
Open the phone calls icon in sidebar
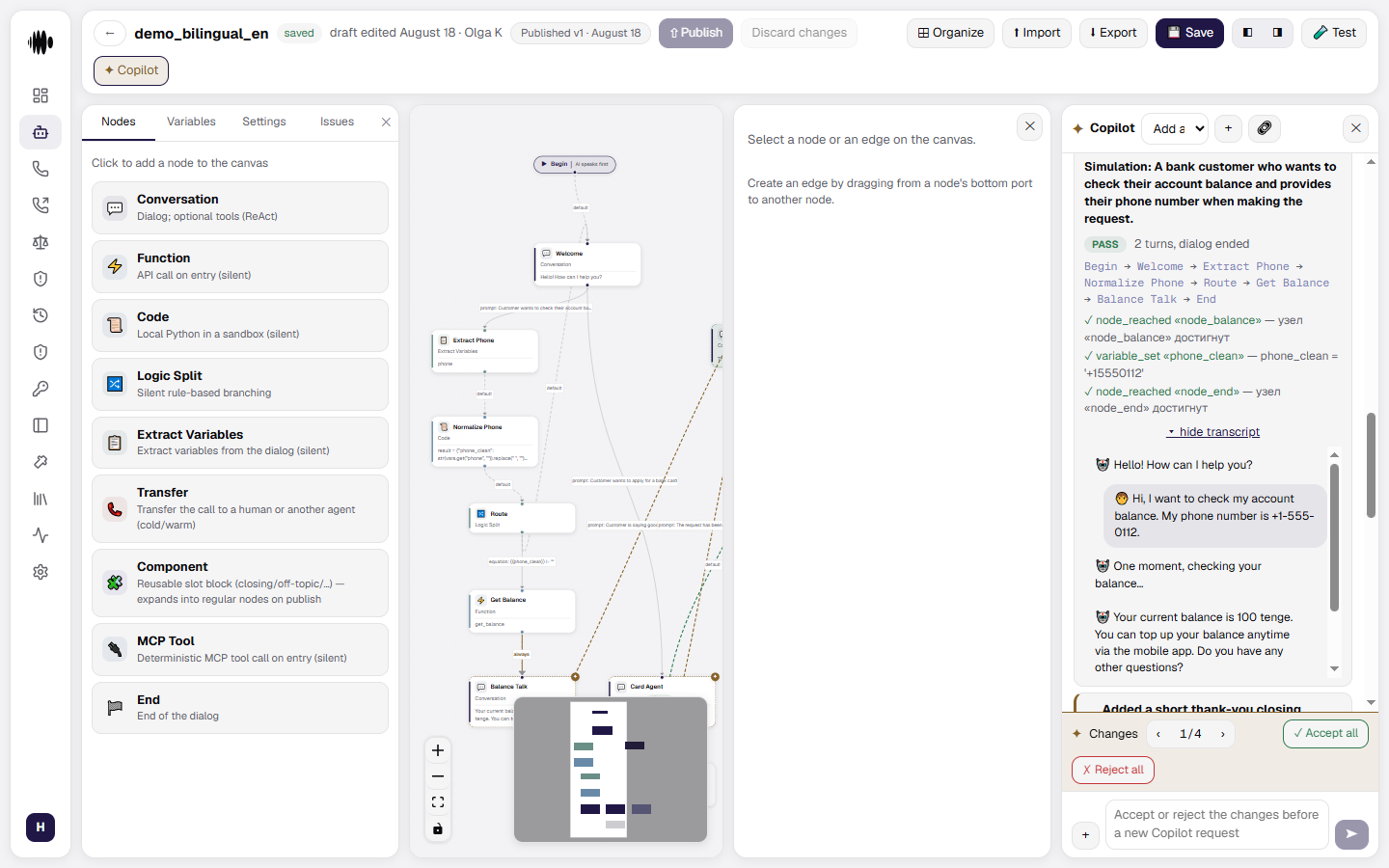[x=41, y=169]
